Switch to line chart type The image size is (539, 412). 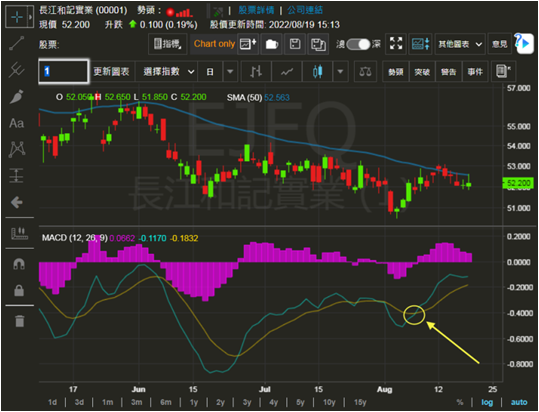click(287, 71)
